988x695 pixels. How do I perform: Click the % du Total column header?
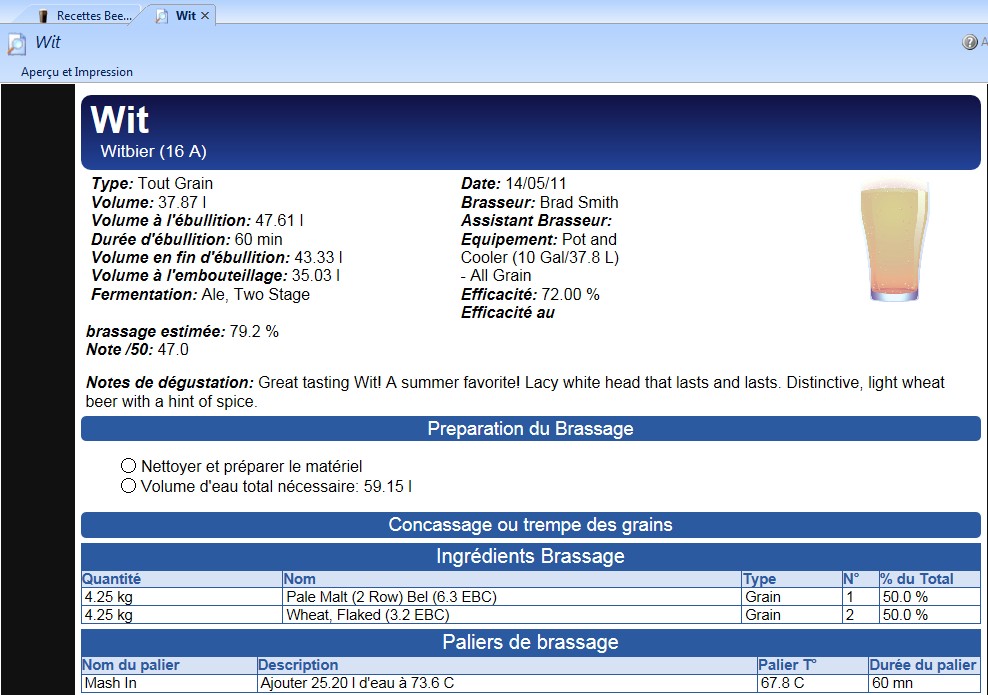pos(916,579)
